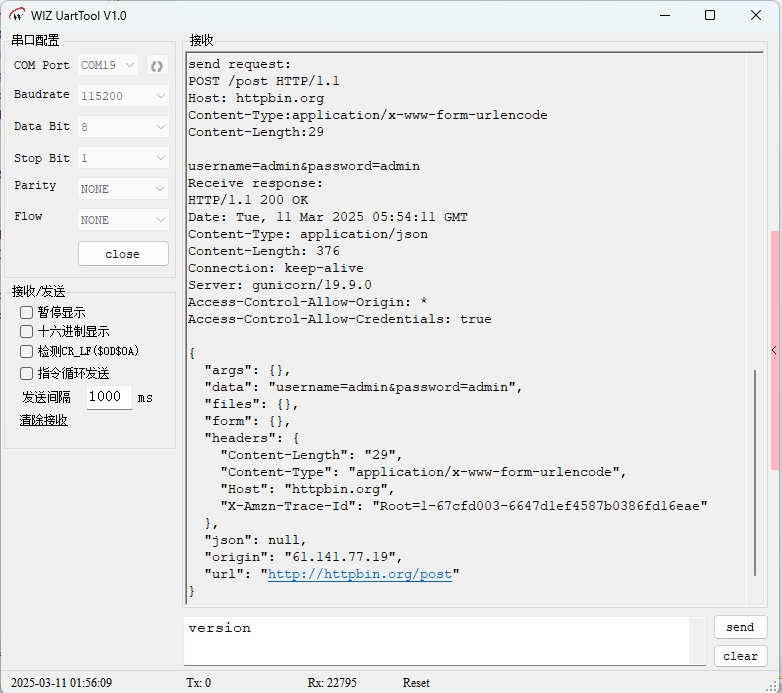
Task: Open the http://httpbin.org/post link
Action: coord(359,574)
